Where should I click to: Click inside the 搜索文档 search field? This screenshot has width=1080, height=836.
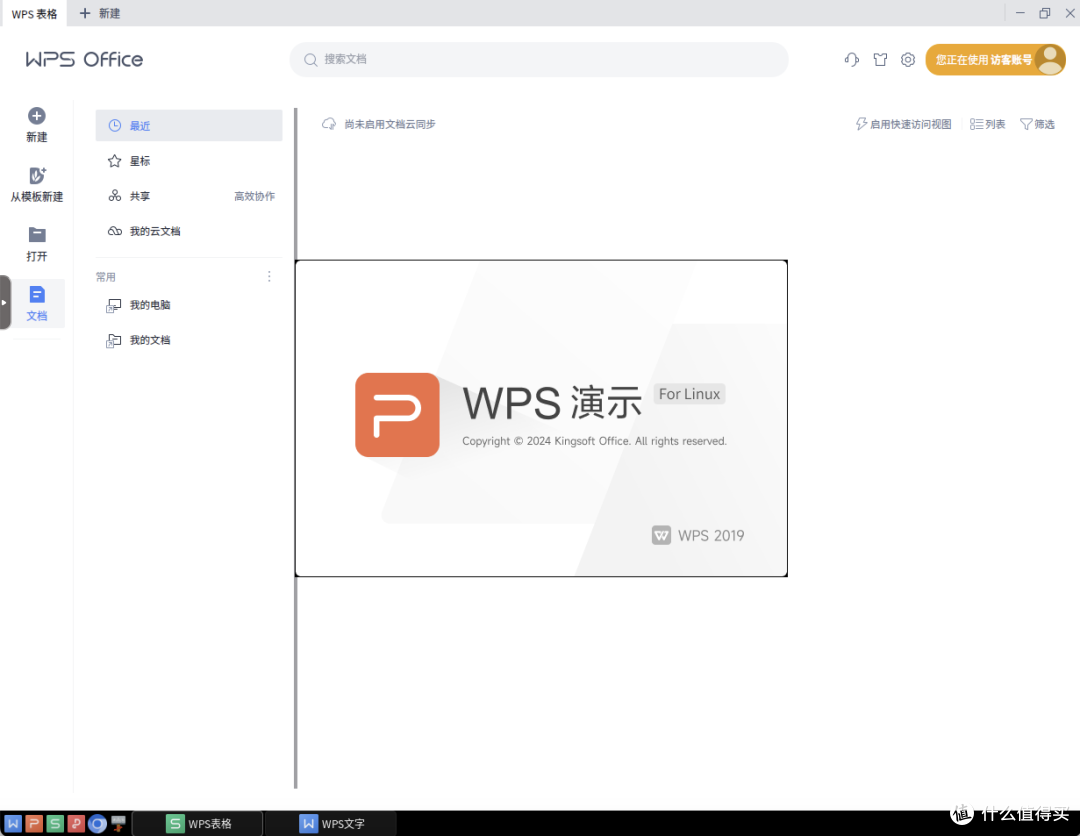click(x=538, y=60)
